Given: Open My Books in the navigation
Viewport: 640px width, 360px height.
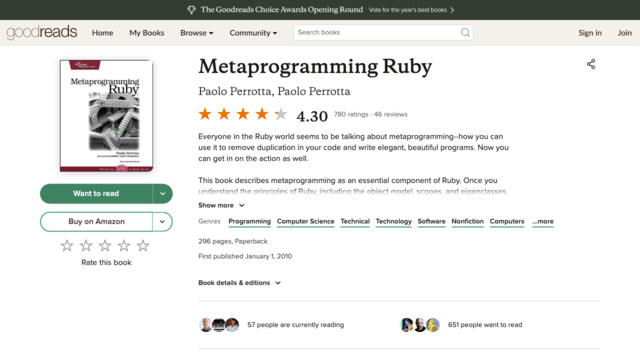Looking at the screenshot, I should (147, 33).
